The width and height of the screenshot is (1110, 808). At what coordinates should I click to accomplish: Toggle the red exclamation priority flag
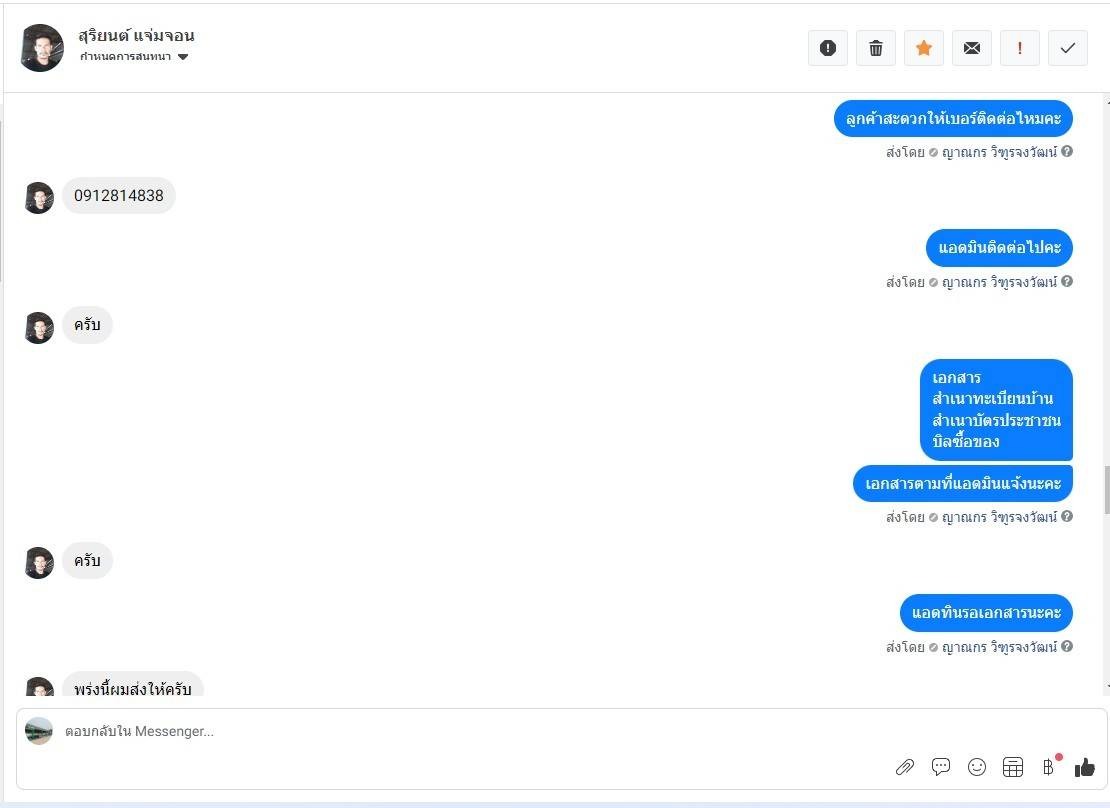click(x=1019, y=48)
